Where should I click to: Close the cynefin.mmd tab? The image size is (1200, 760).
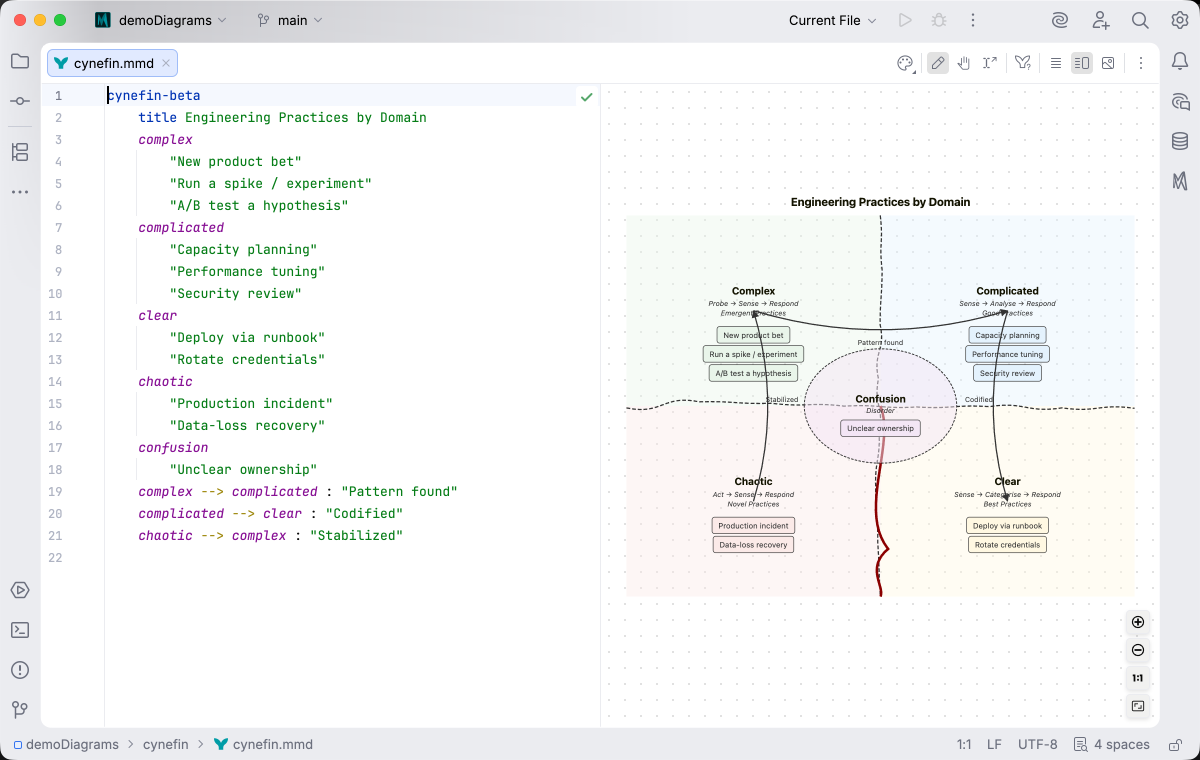point(166,63)
